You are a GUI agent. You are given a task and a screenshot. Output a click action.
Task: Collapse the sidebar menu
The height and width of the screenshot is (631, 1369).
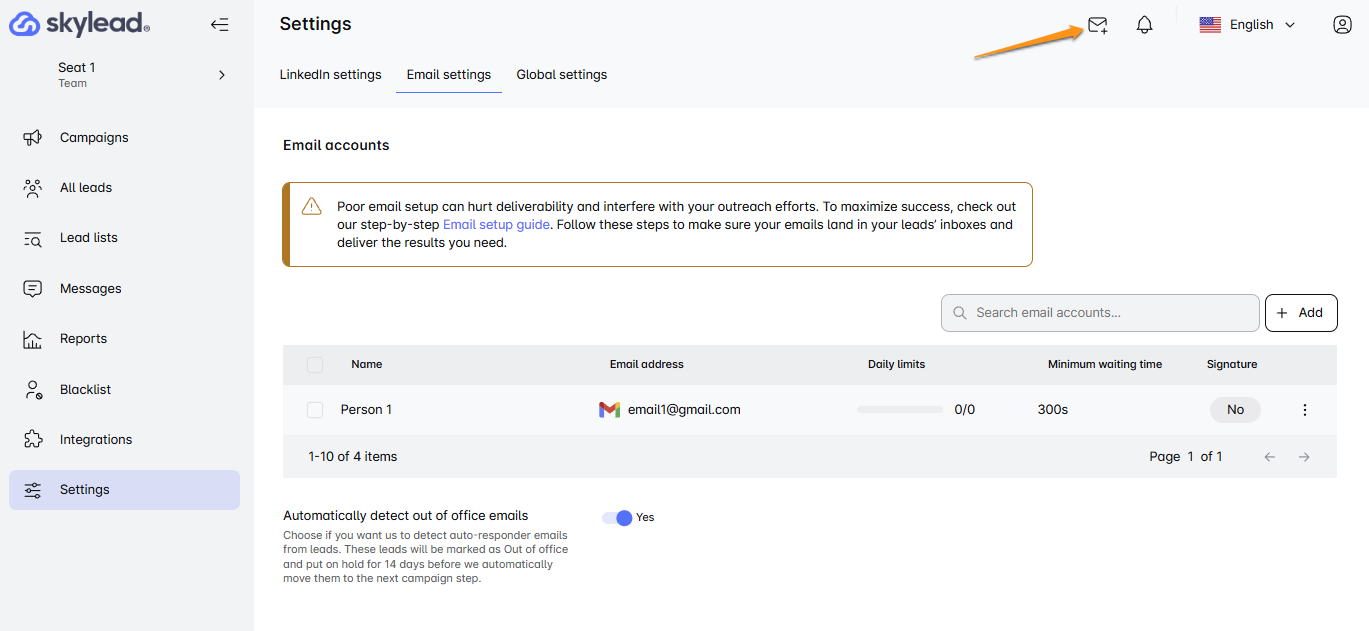click(219, 25)
